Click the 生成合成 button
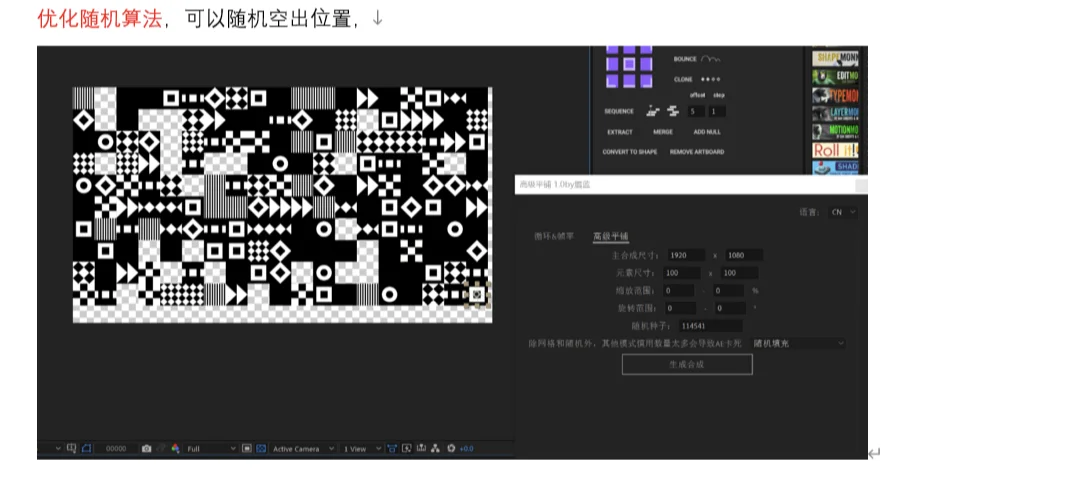The width and height of the screenshot is (1071, 484). (687, 365)
